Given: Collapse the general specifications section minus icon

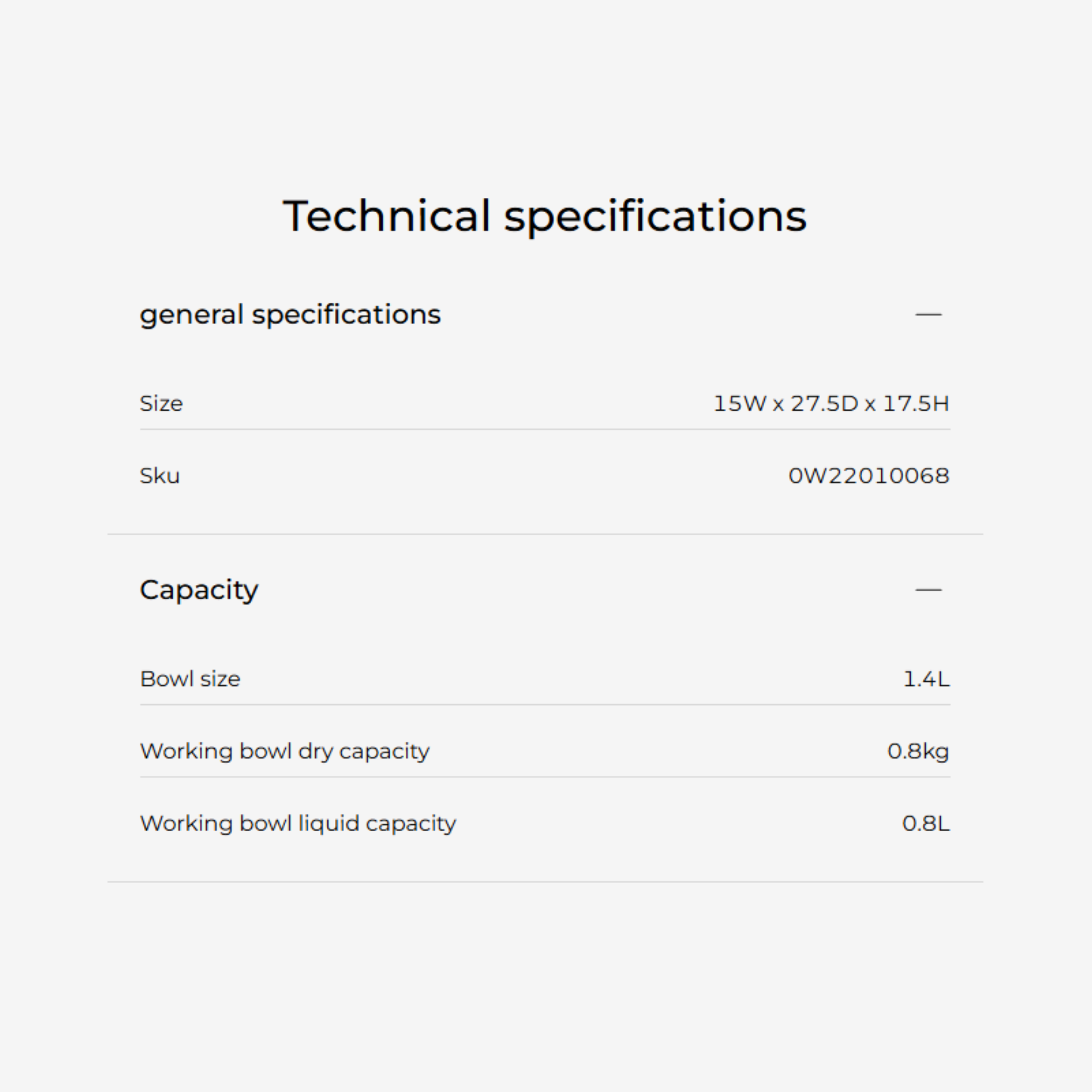Looking at the screenshot, I should 928,314.
